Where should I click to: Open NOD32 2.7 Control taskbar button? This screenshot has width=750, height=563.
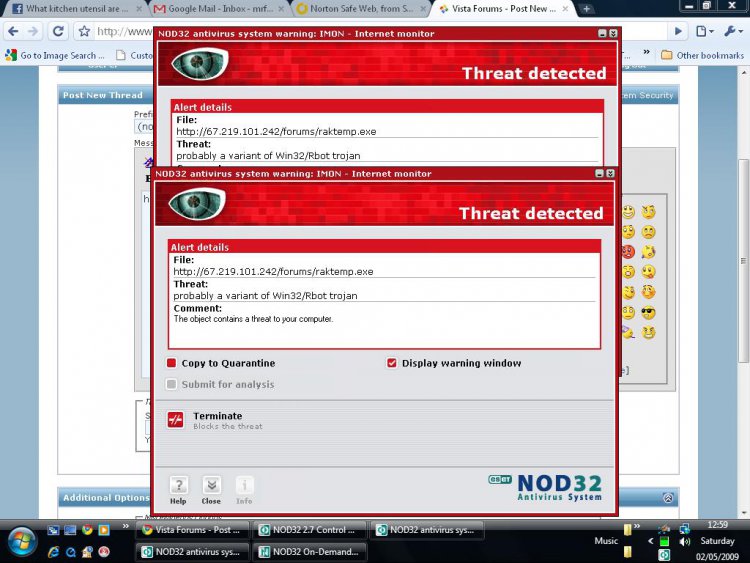pos(310,530)
